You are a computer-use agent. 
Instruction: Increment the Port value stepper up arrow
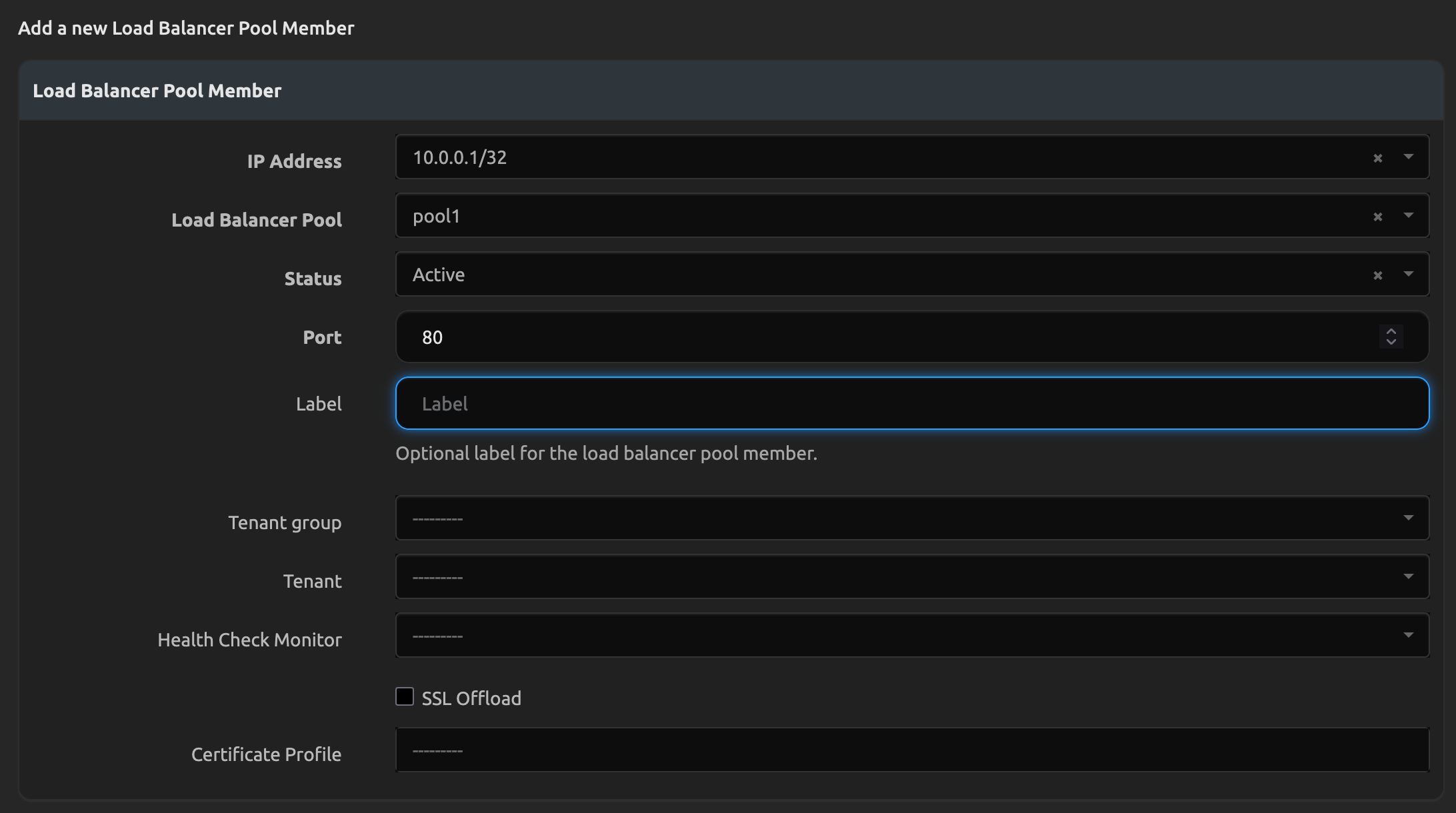1391,331
